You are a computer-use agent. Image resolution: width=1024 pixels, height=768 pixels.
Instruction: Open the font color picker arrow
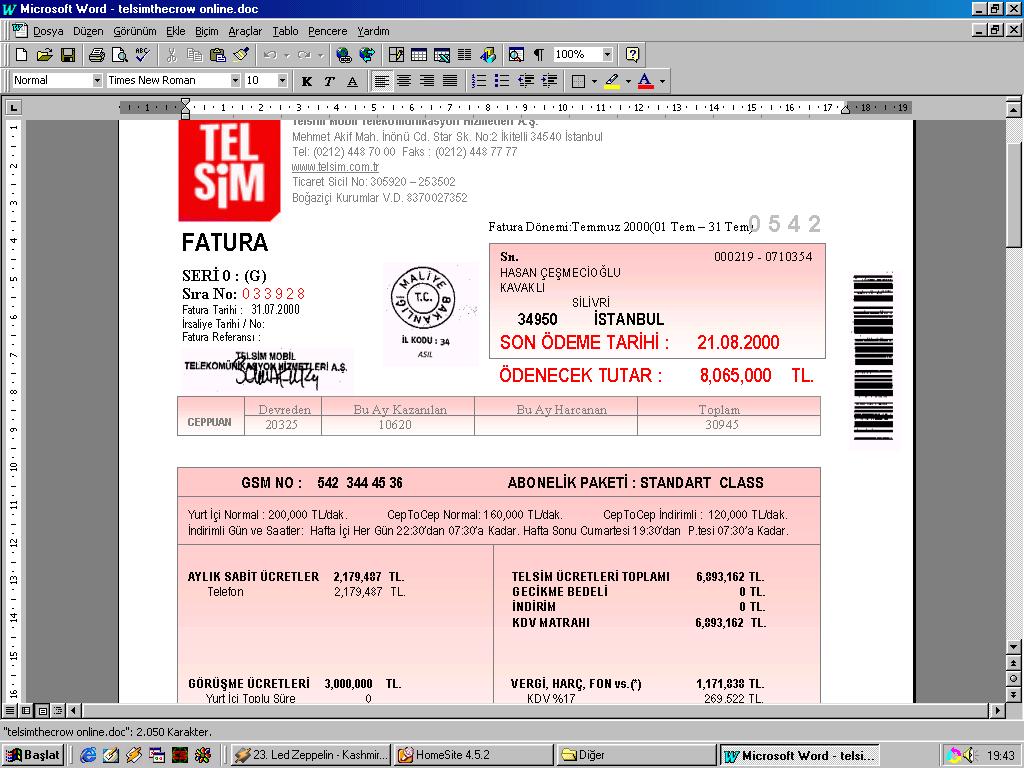661,81
